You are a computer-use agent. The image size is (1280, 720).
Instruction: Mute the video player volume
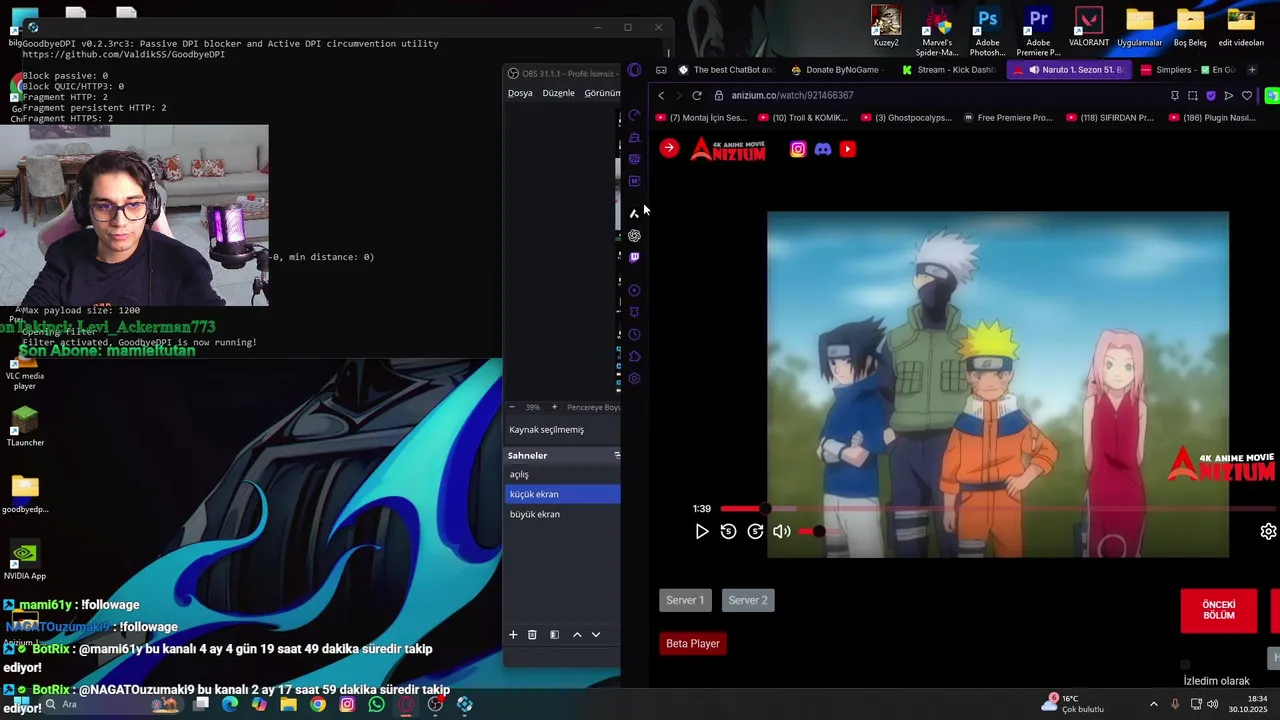[x=782, y=532]
